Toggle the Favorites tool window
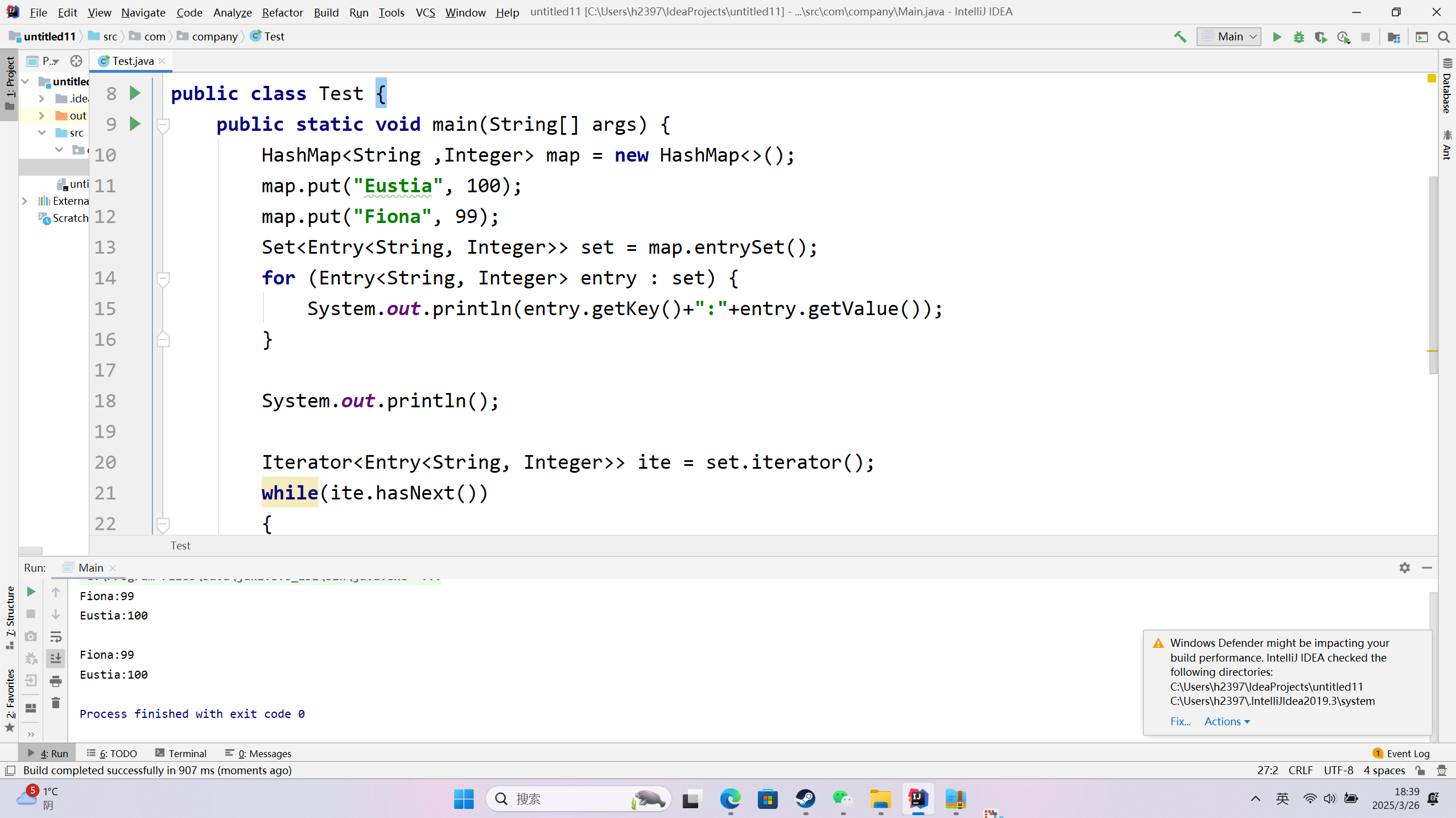1456x818 pixels. point(10,701)
